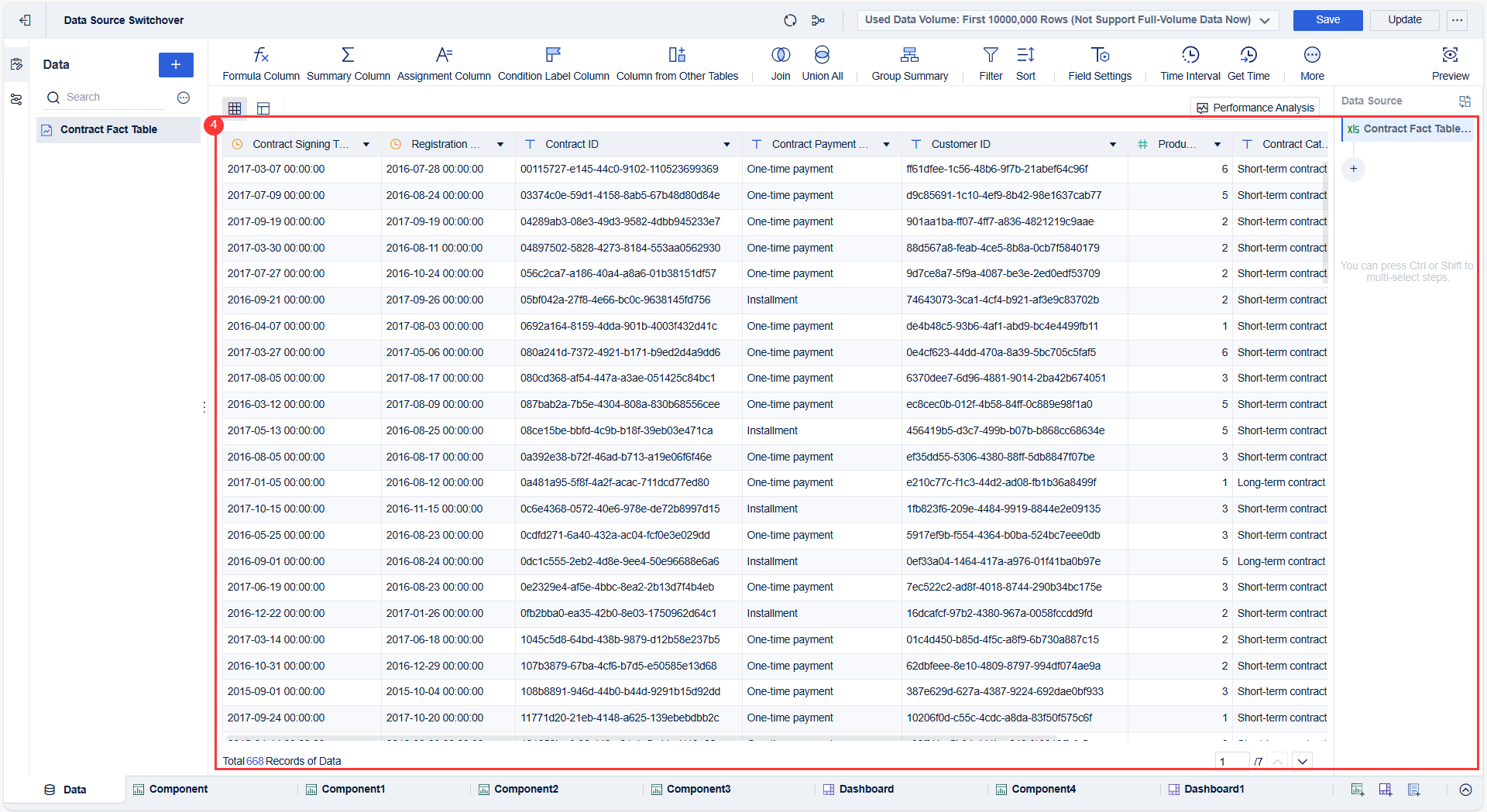Open the next page chevron at table bottom
This screenshot has height=812, width=1487.
pos(1303,761)
